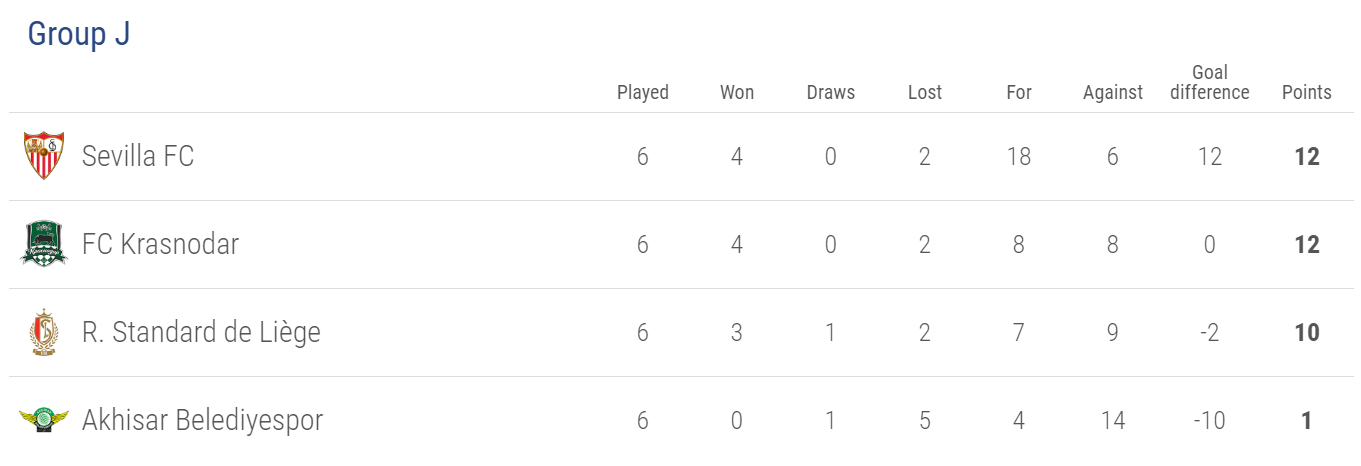Click the Group J heading
The width and height of the screenshot is (1361, 466).
coord(79,34)
